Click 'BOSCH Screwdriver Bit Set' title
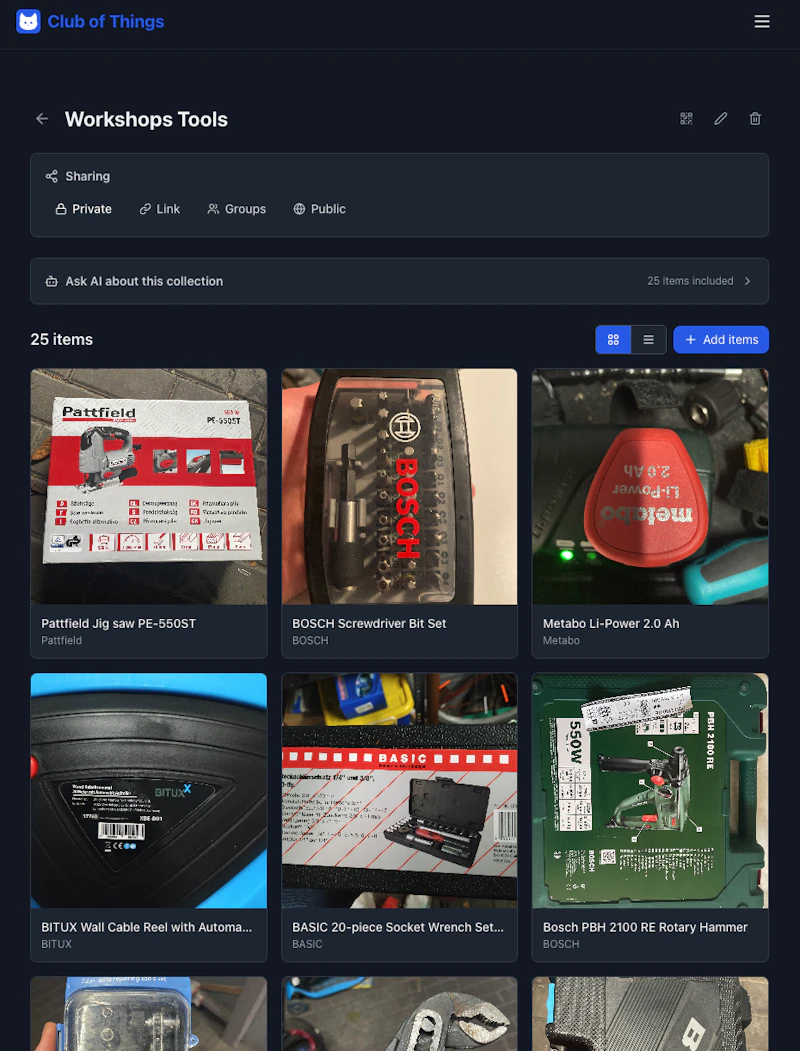 point(369,623)
